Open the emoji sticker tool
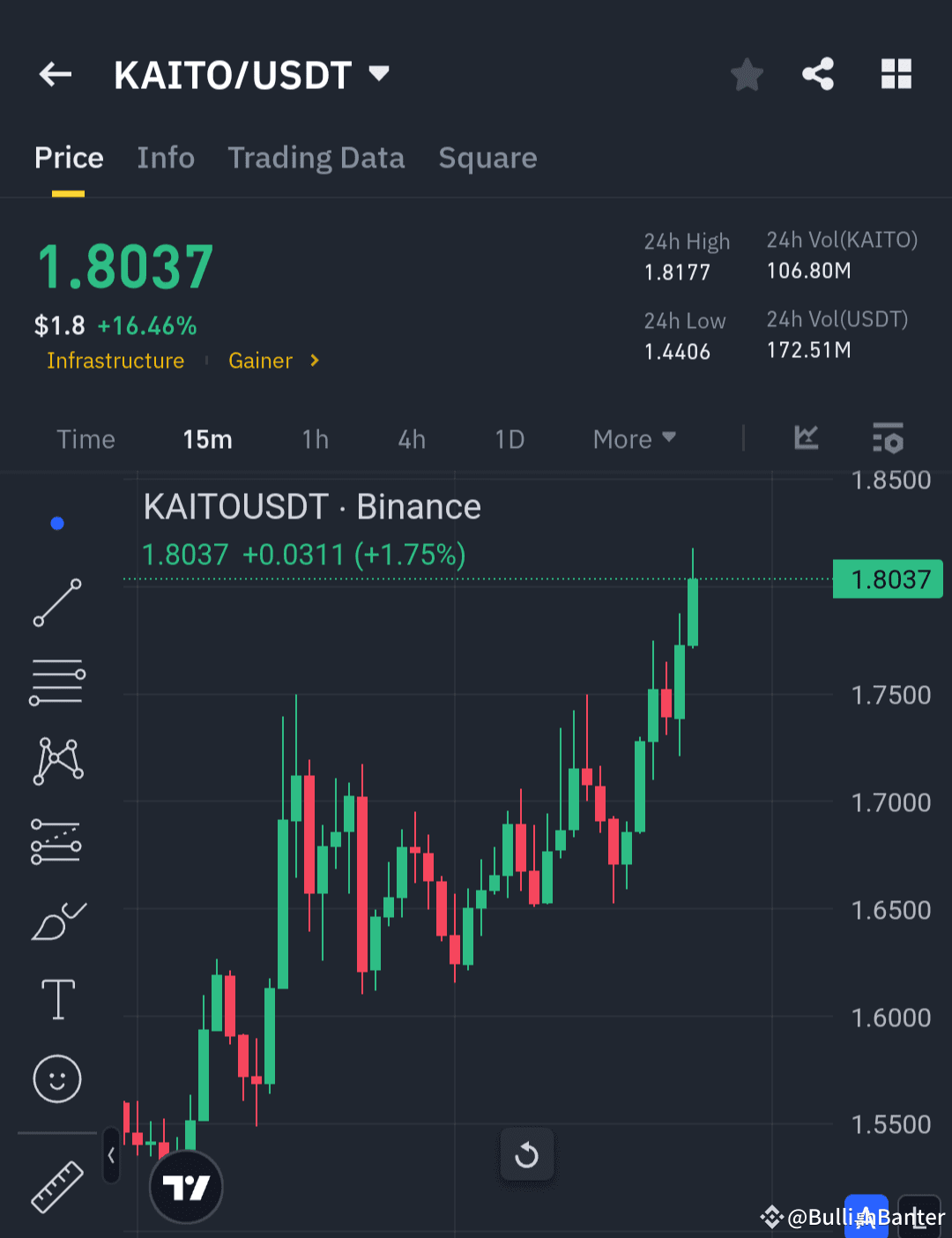952x1238 pixels. 56,1078
